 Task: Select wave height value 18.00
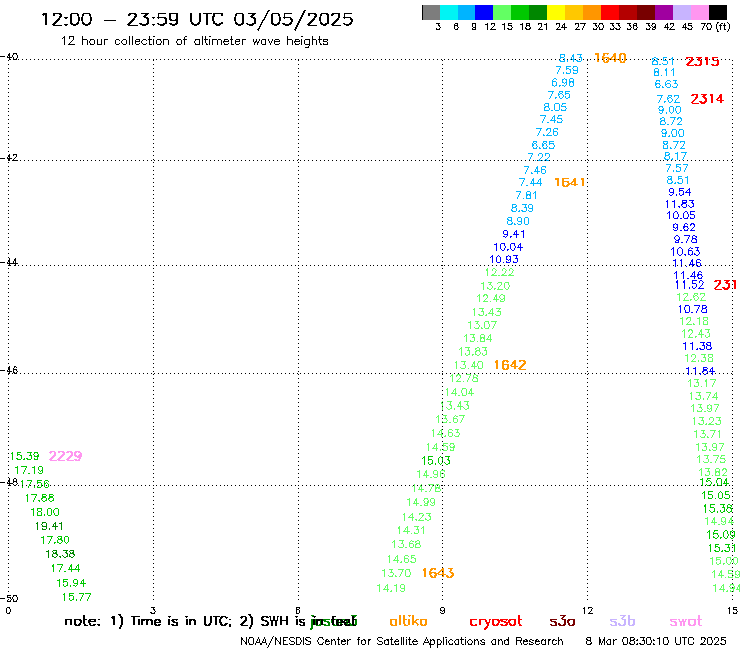[x=45, y=512]
